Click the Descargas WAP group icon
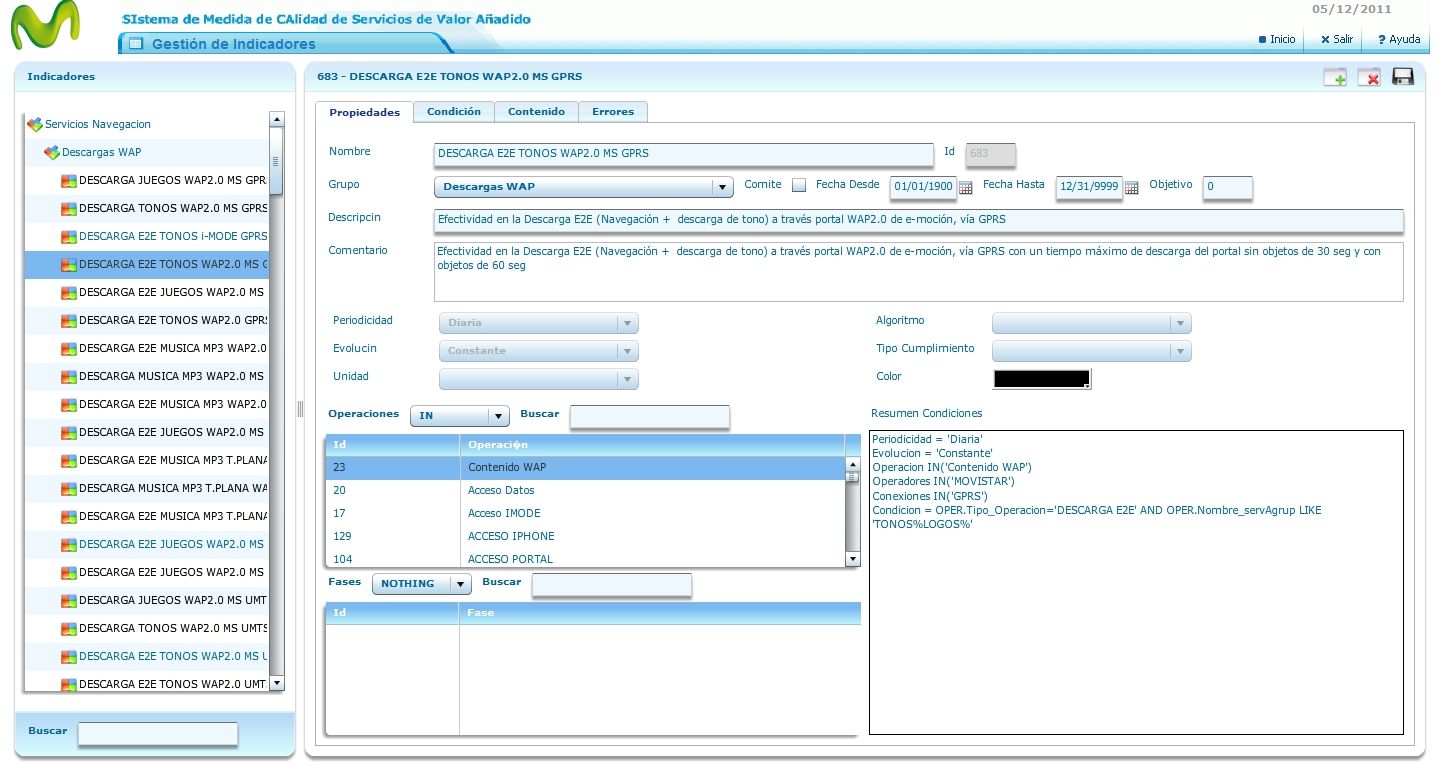 coord(52,152)
